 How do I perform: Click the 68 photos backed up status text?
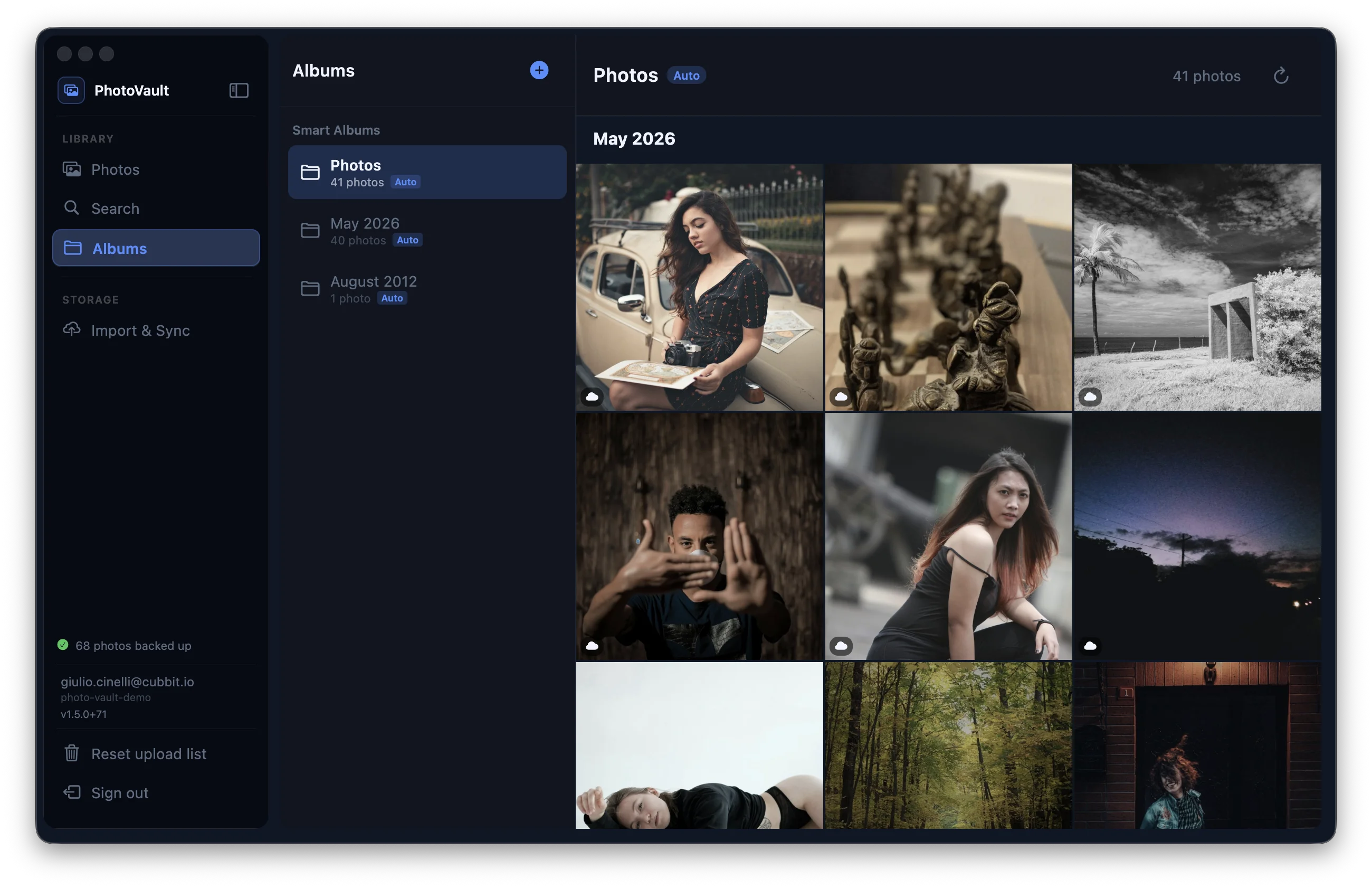(x=133, y=645)
